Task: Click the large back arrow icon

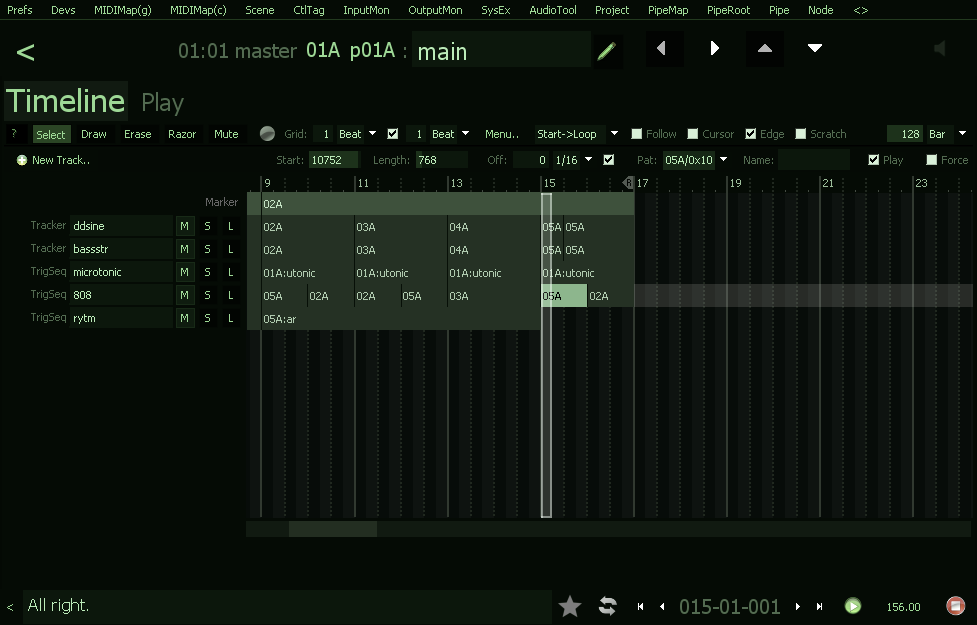Action: point(26,52)
